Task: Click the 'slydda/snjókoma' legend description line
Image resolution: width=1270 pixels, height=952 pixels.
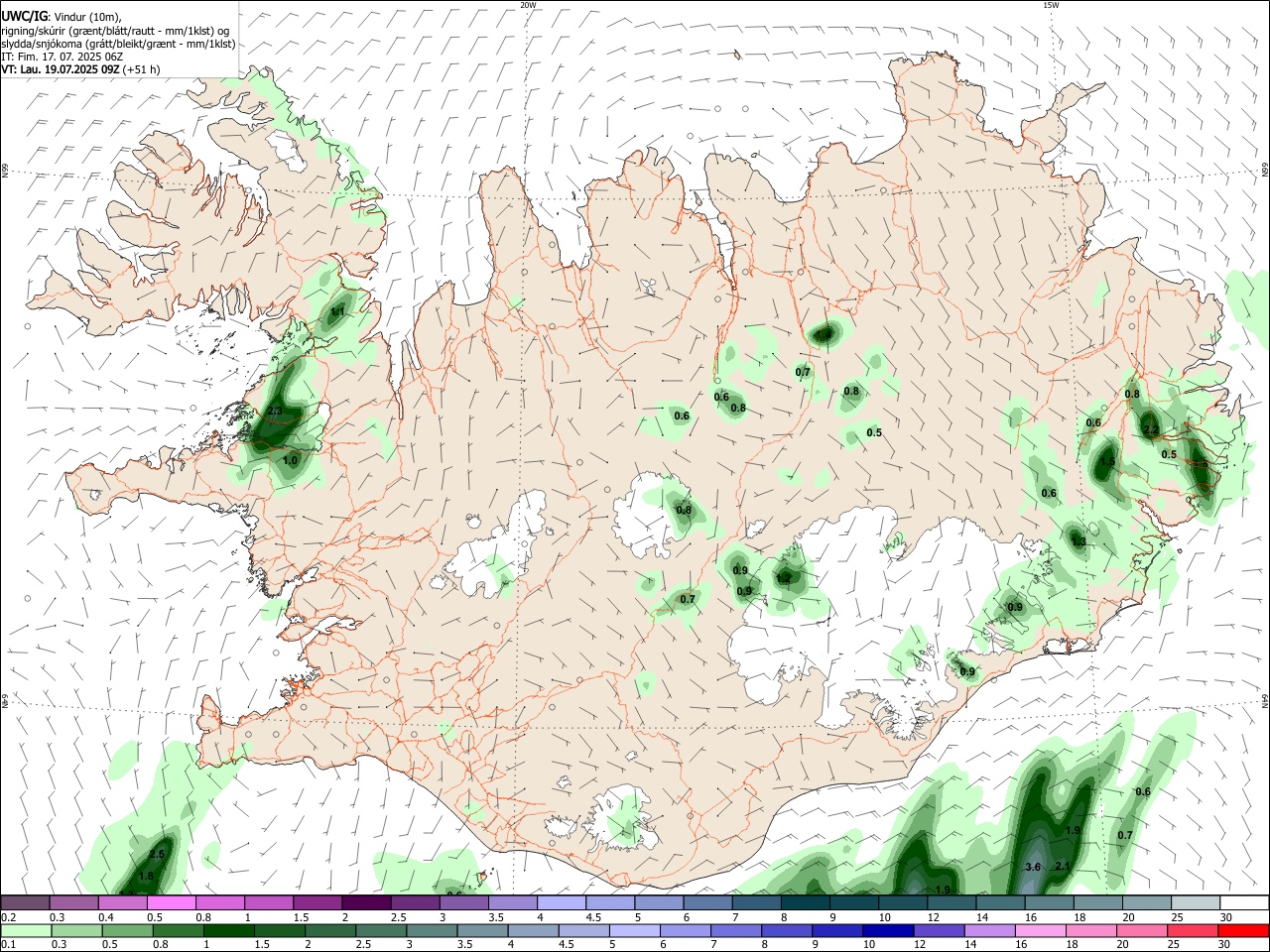Action: 118,44
